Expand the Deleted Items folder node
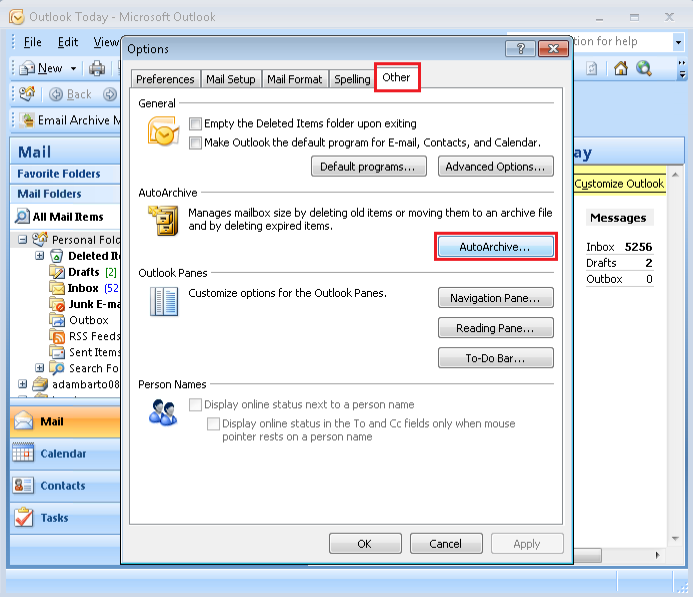 point(39,255)
